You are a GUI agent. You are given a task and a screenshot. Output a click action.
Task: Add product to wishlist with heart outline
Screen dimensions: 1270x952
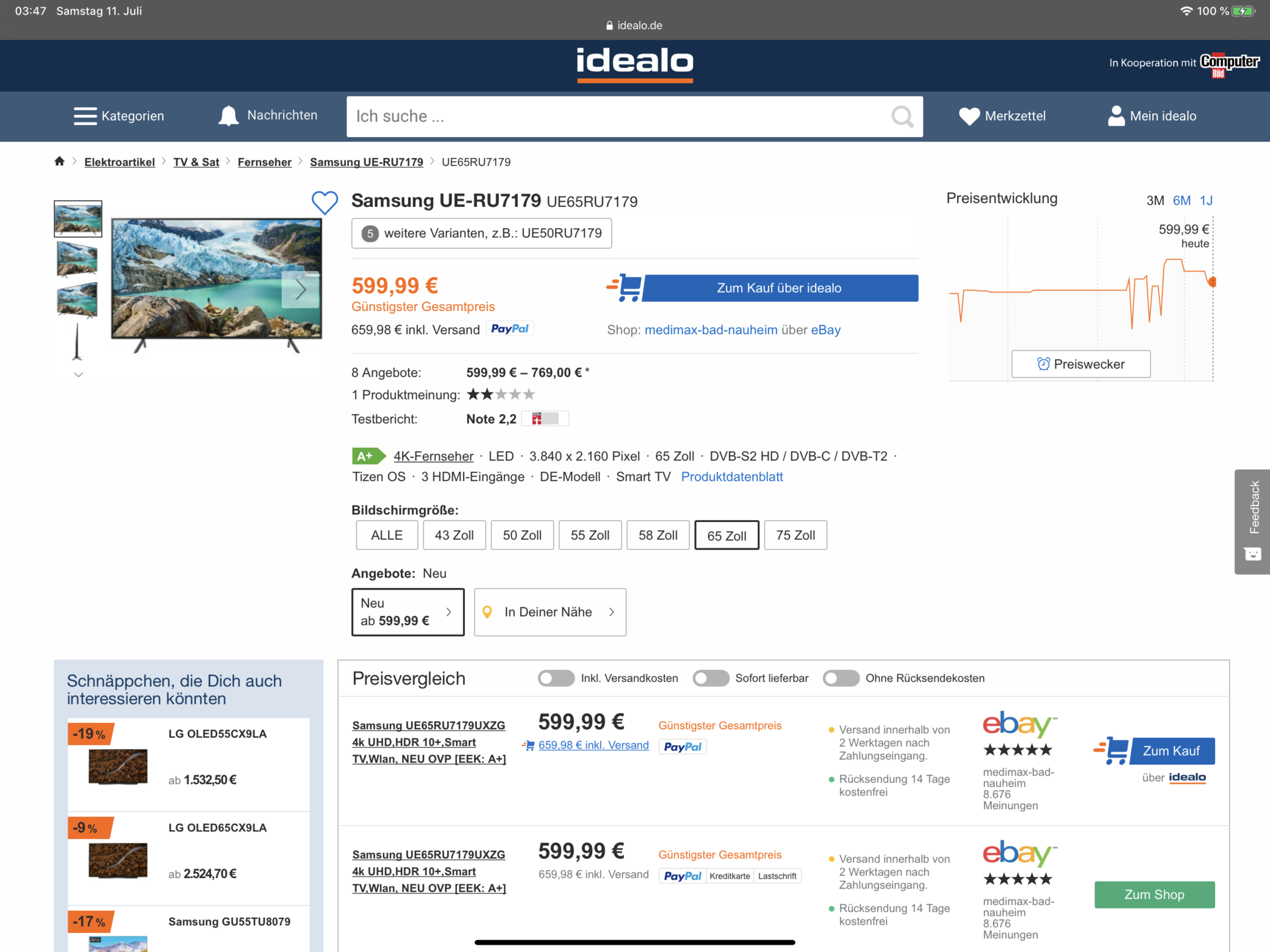[325, 202]
